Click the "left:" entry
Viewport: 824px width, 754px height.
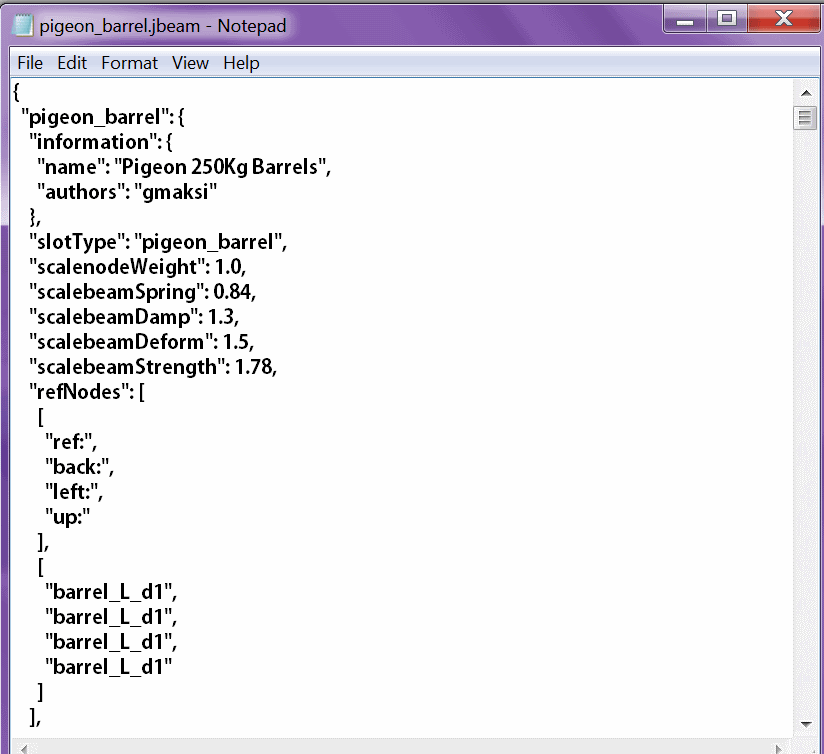(74, 492)
